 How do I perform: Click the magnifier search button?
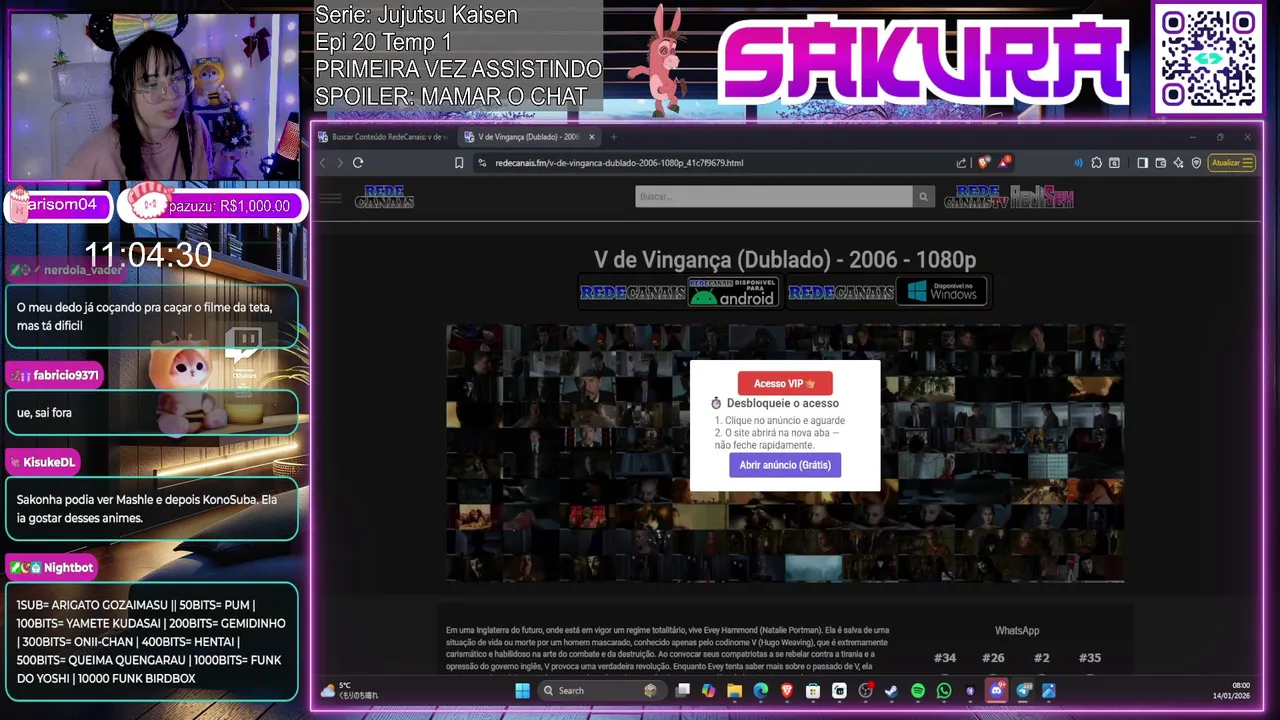click(924, 197)
